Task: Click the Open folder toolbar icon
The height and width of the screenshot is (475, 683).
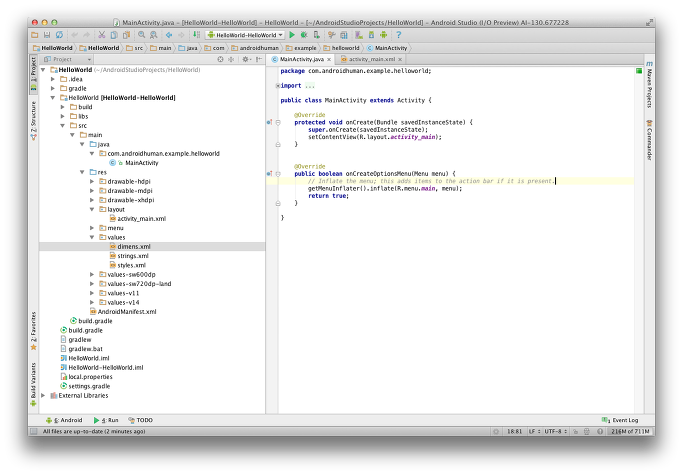Action: [34, 35]
